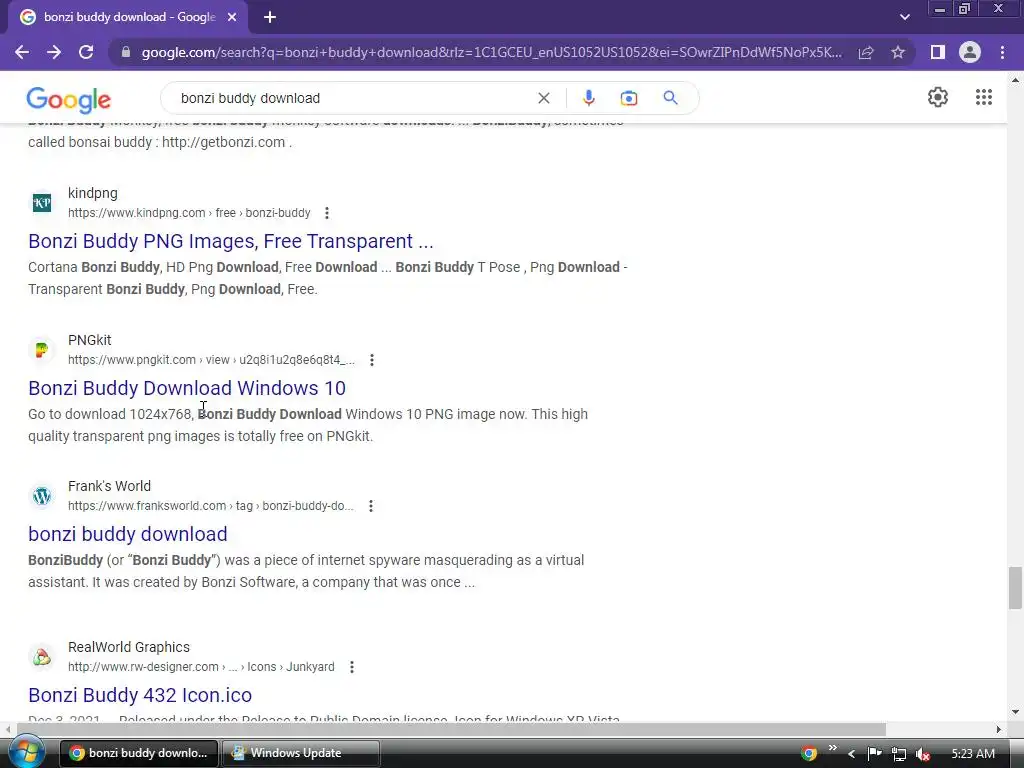Screen dimensions: 1024x768
Task: Click the pngkit.com URL breadcrumb
Action: click(212, 360)
